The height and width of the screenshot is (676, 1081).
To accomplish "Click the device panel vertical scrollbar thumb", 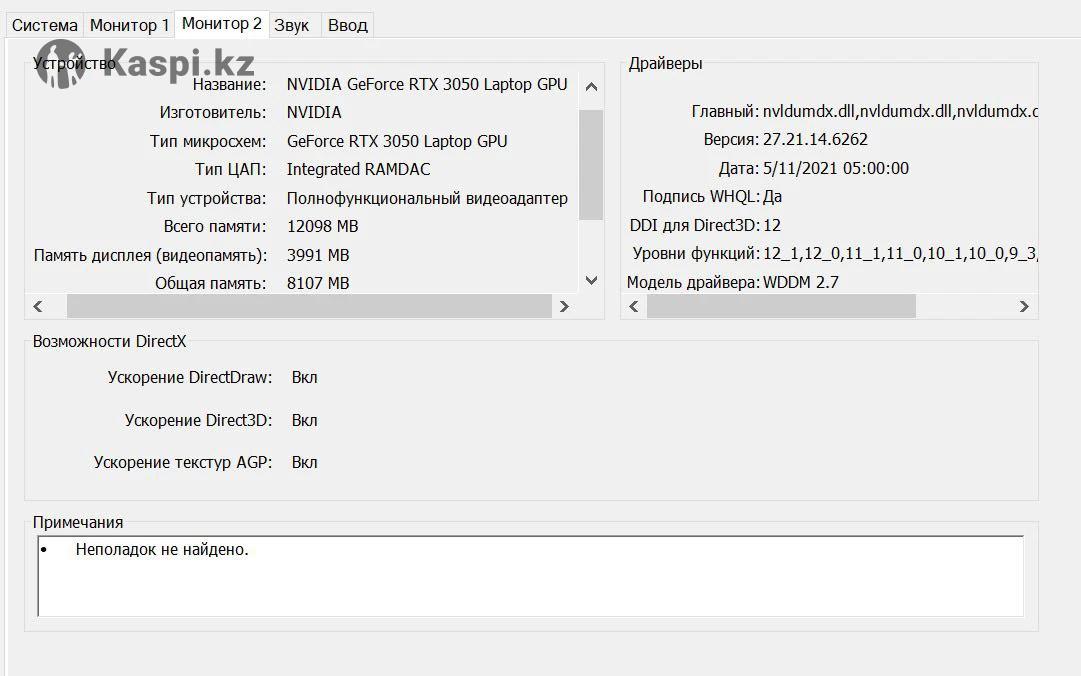I will 592,165.
